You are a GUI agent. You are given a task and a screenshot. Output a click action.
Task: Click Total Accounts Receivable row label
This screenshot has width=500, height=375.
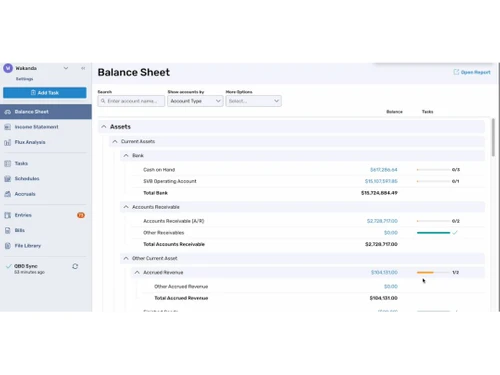[x=174, y=244]
